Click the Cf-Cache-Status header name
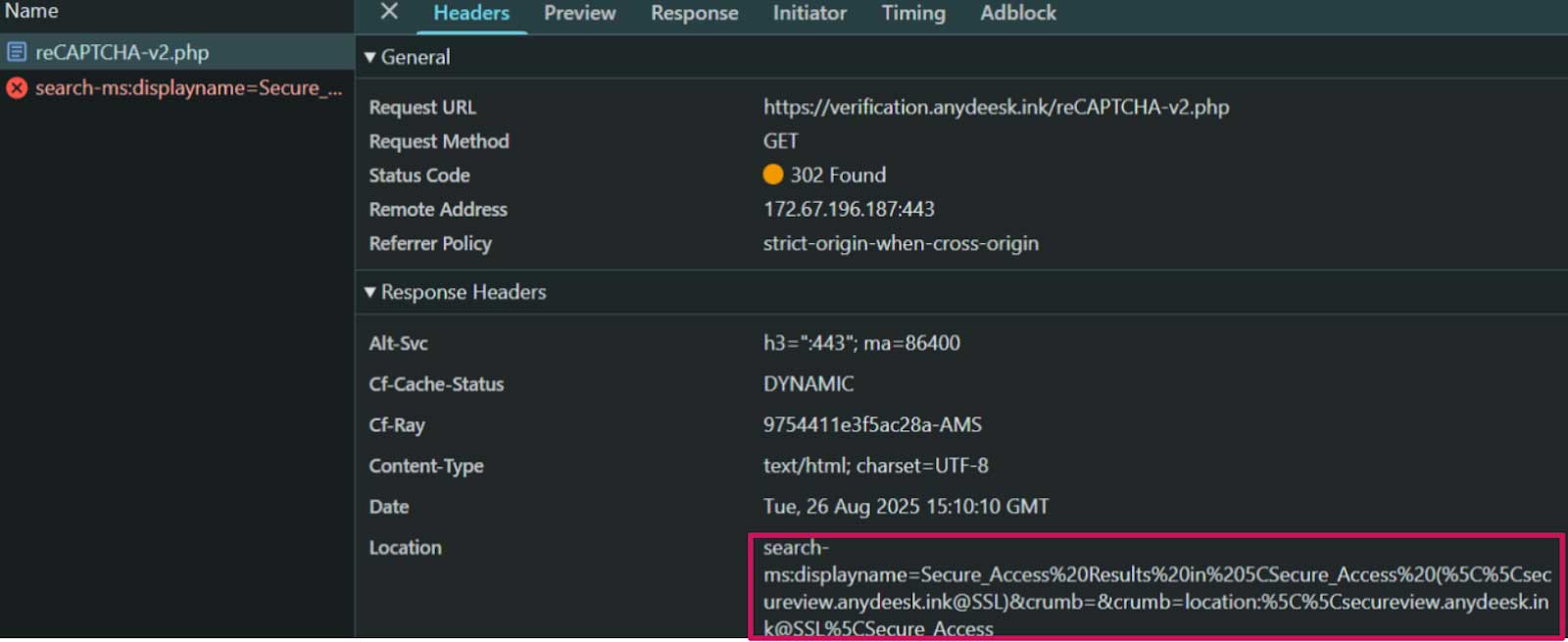 click(x=436, y=384)
